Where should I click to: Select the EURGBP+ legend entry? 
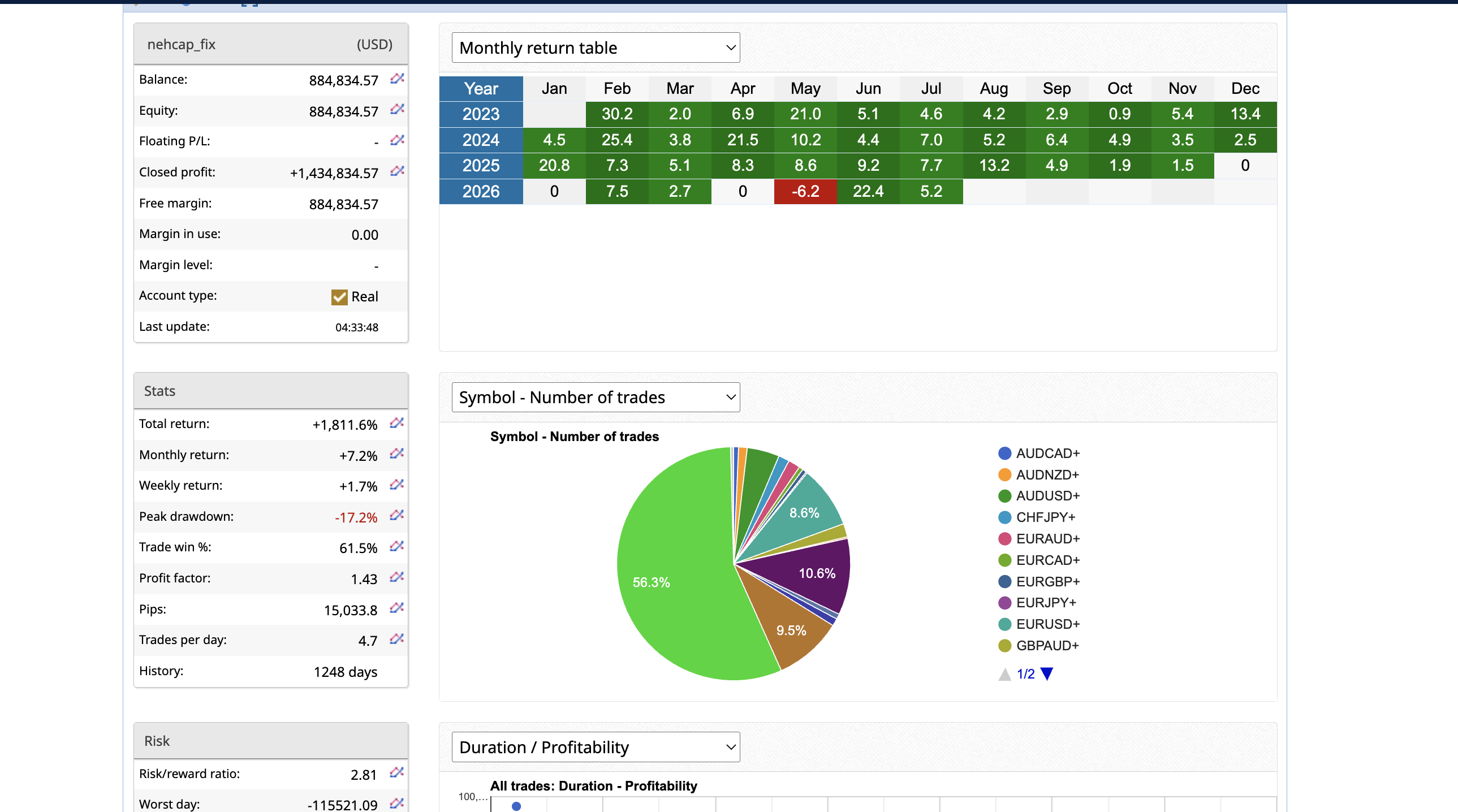pyautogui.click(x=1039, y=582)
